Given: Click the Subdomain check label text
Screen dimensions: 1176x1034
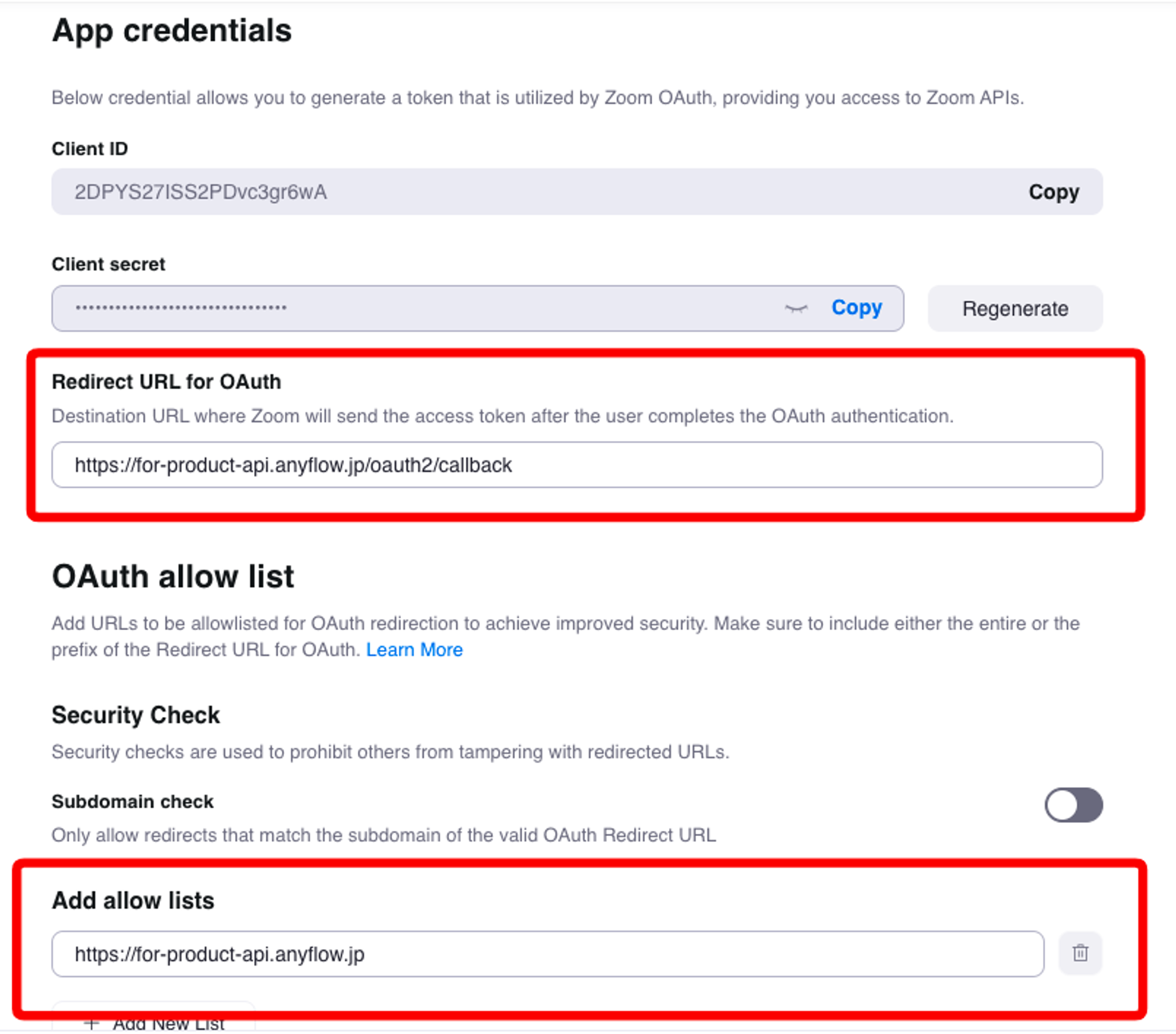Looking at the screenshot, I should click(x=132, y=802).
